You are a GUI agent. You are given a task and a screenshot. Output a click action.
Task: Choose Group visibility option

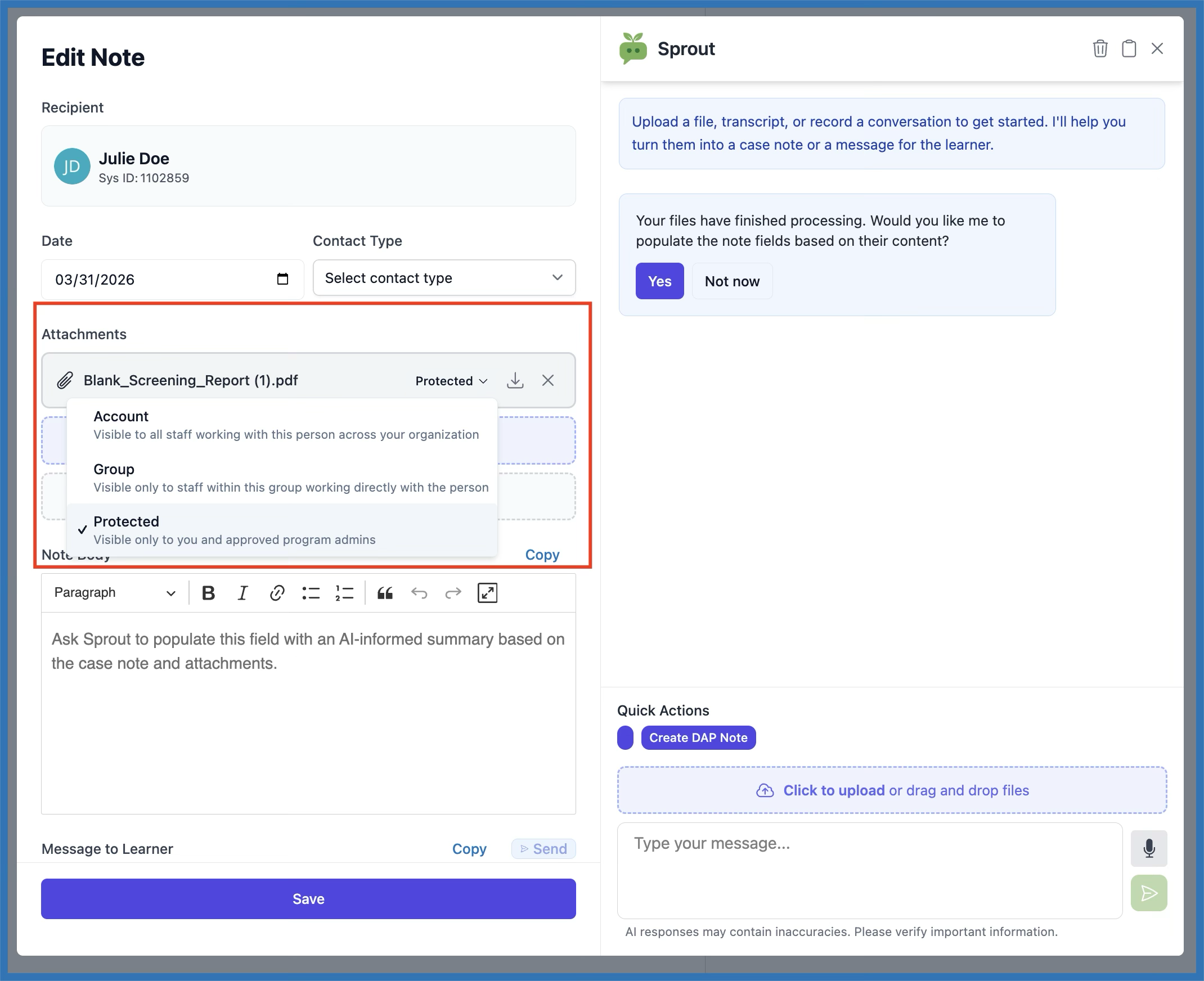pos(281,478)
